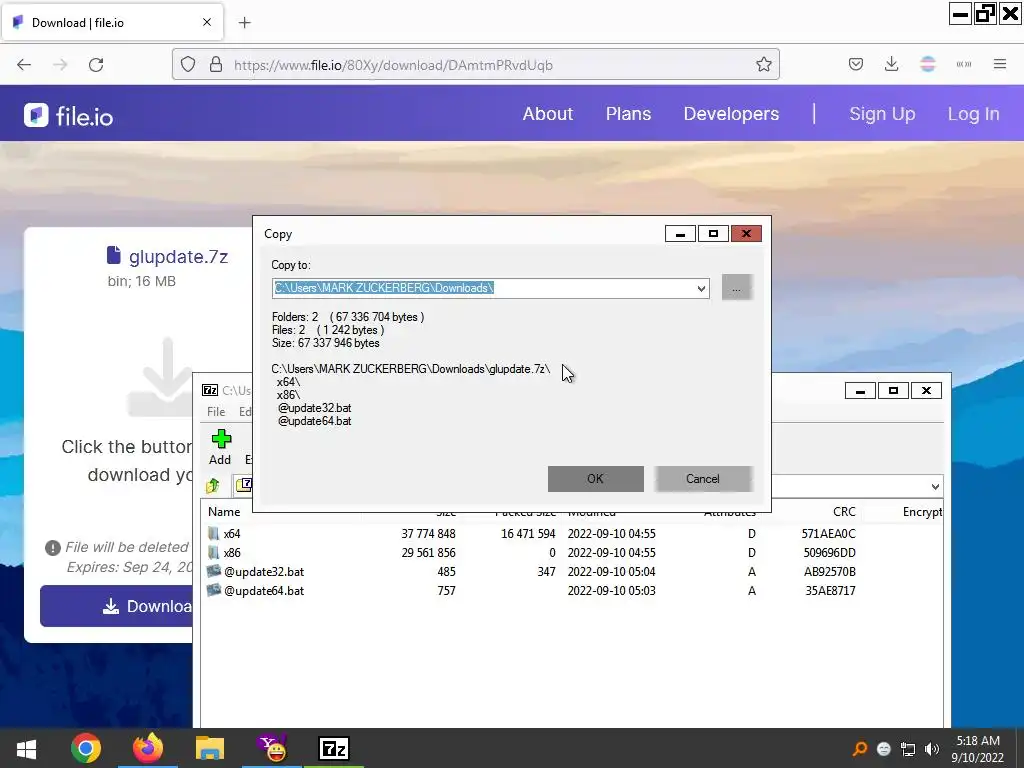Click the file.io logo
The width and height of the screenshot is (1024, 768).
tap(69, 116)
